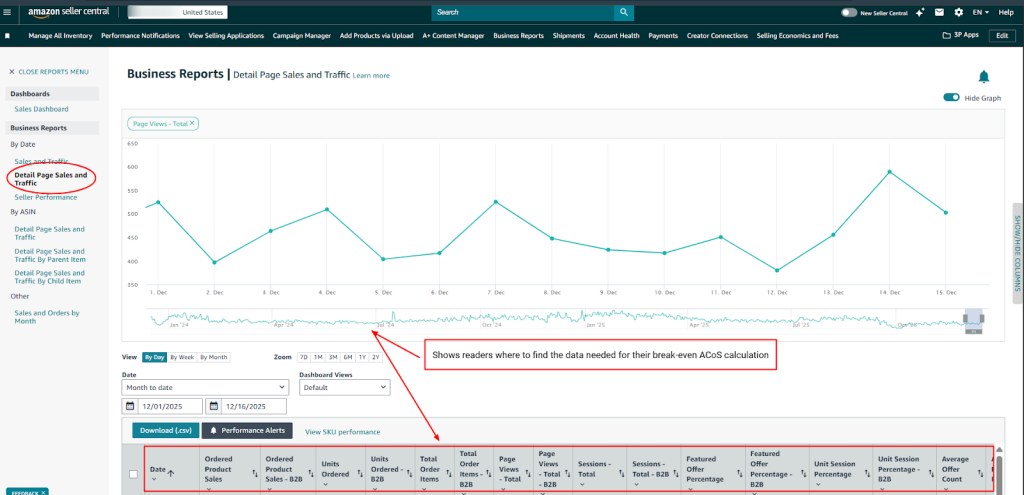This screenshot has width=1024, height=495.
Task: Open Performance Alerts
Action: (x=248, y=431)
